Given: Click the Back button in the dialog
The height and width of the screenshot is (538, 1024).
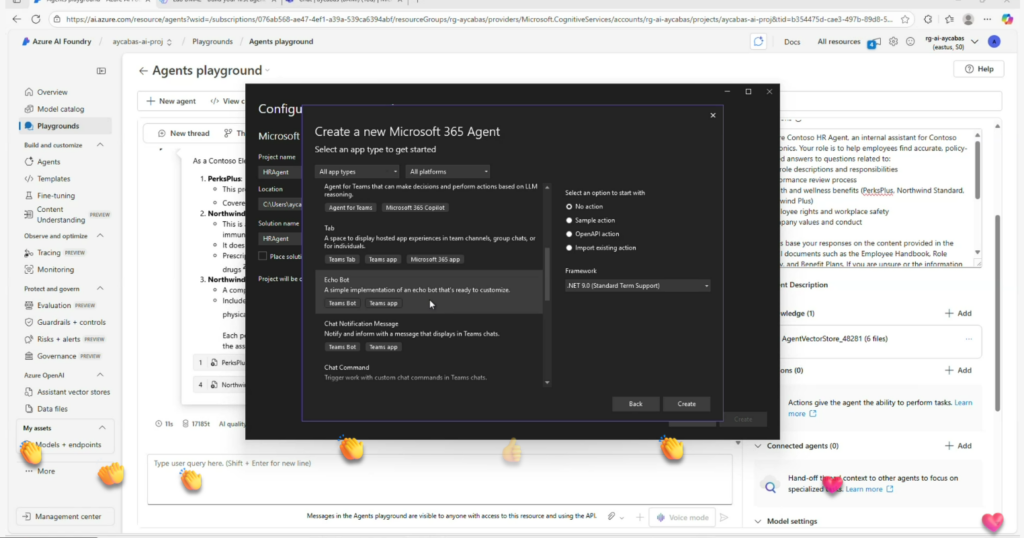Looking at the screenshot, I should tap(635, 404).
